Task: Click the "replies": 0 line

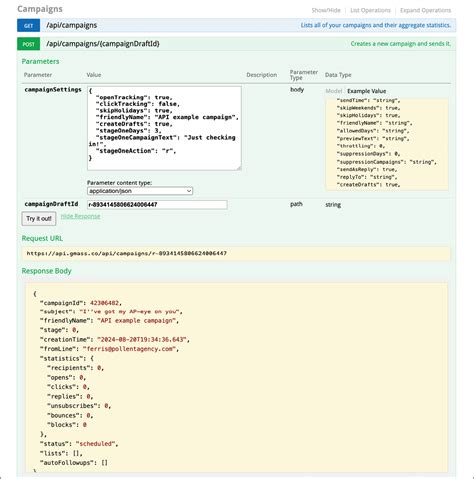Action: 70,397
